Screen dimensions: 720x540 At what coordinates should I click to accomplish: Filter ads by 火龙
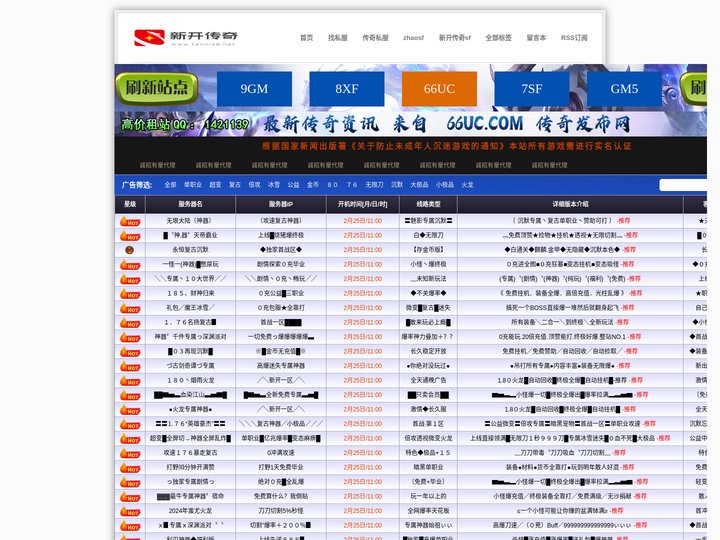pos(467,185)
